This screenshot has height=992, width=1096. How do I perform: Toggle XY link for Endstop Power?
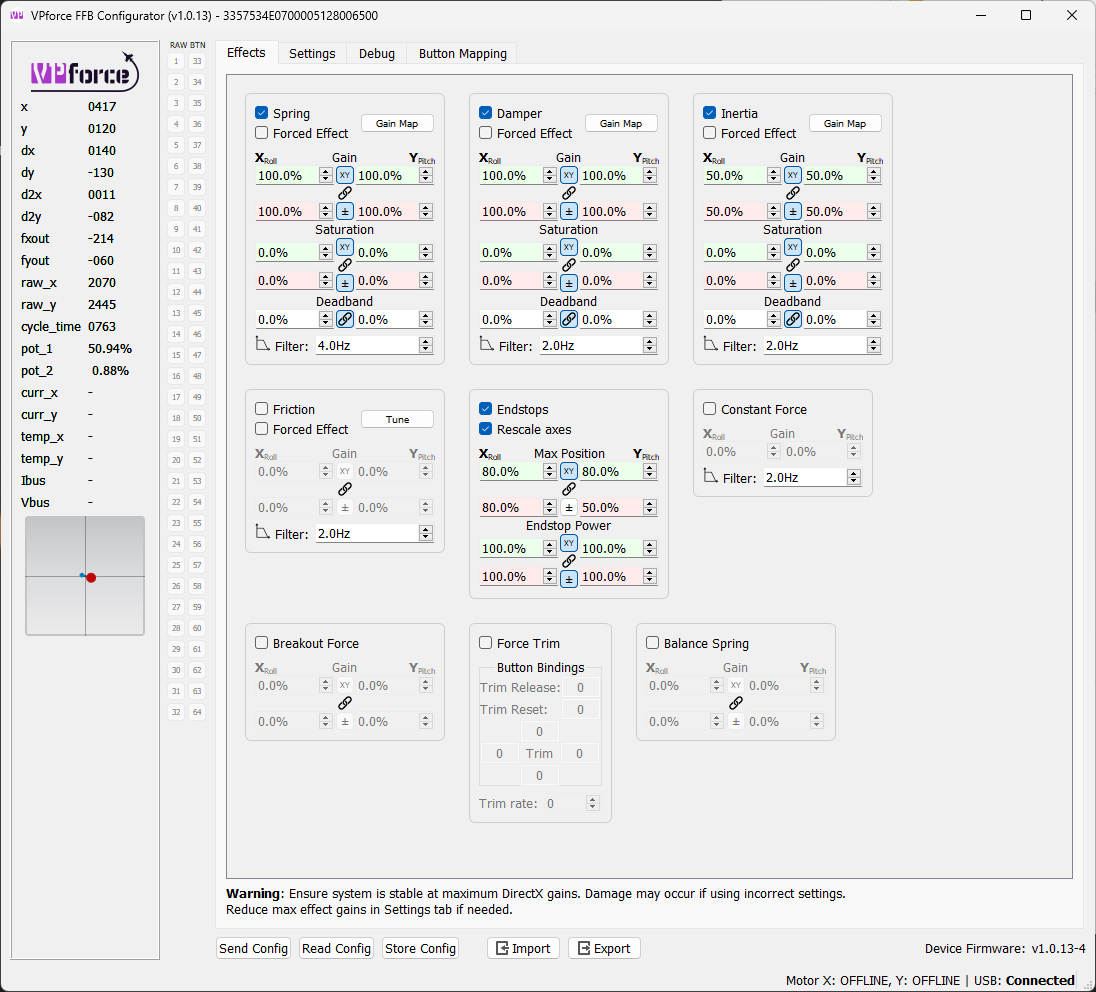click(569, 543)
